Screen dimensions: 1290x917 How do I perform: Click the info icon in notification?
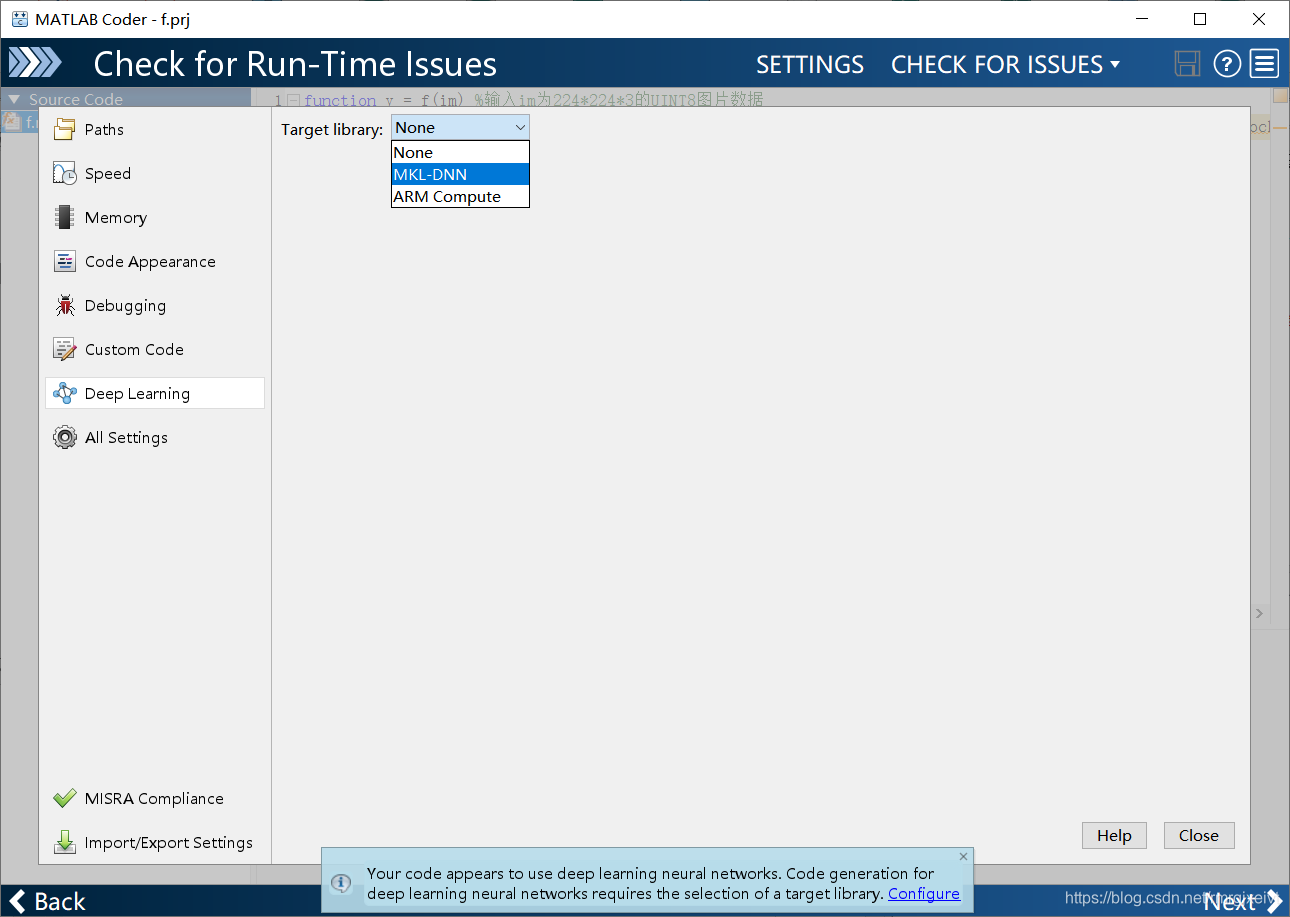[x=341, y=883]
